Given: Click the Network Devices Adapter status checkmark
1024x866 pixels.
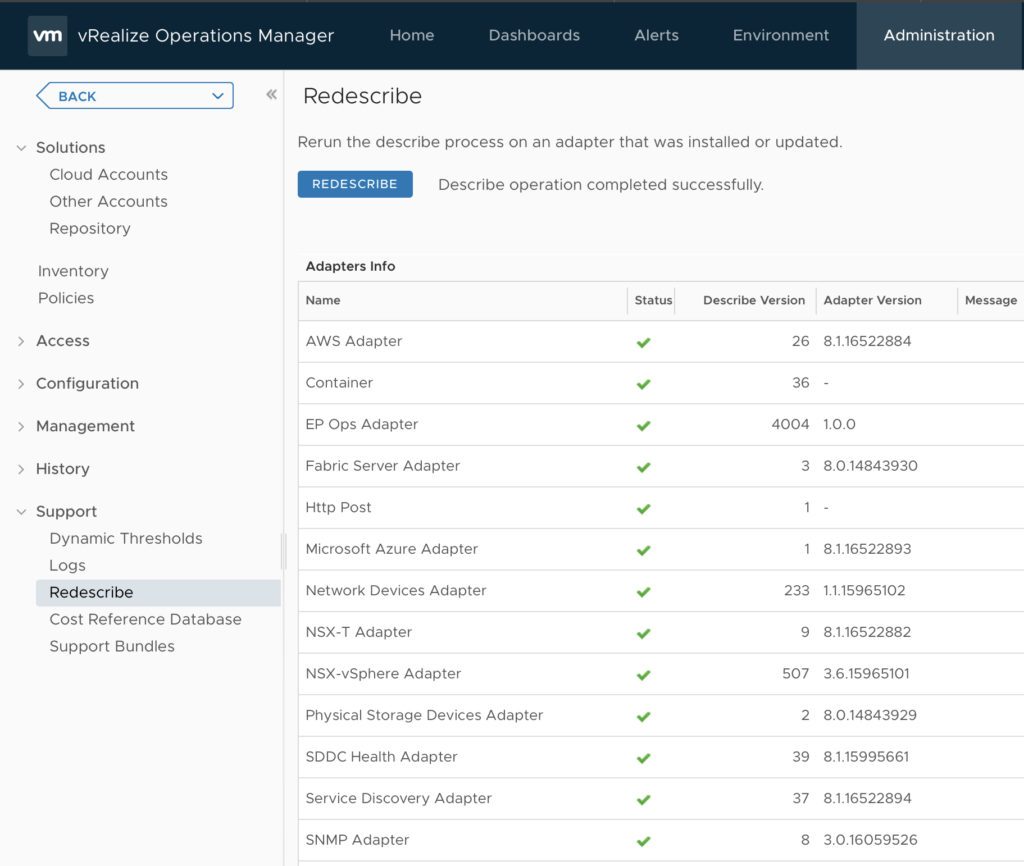Looking at the screenshot, I should 643,592.
